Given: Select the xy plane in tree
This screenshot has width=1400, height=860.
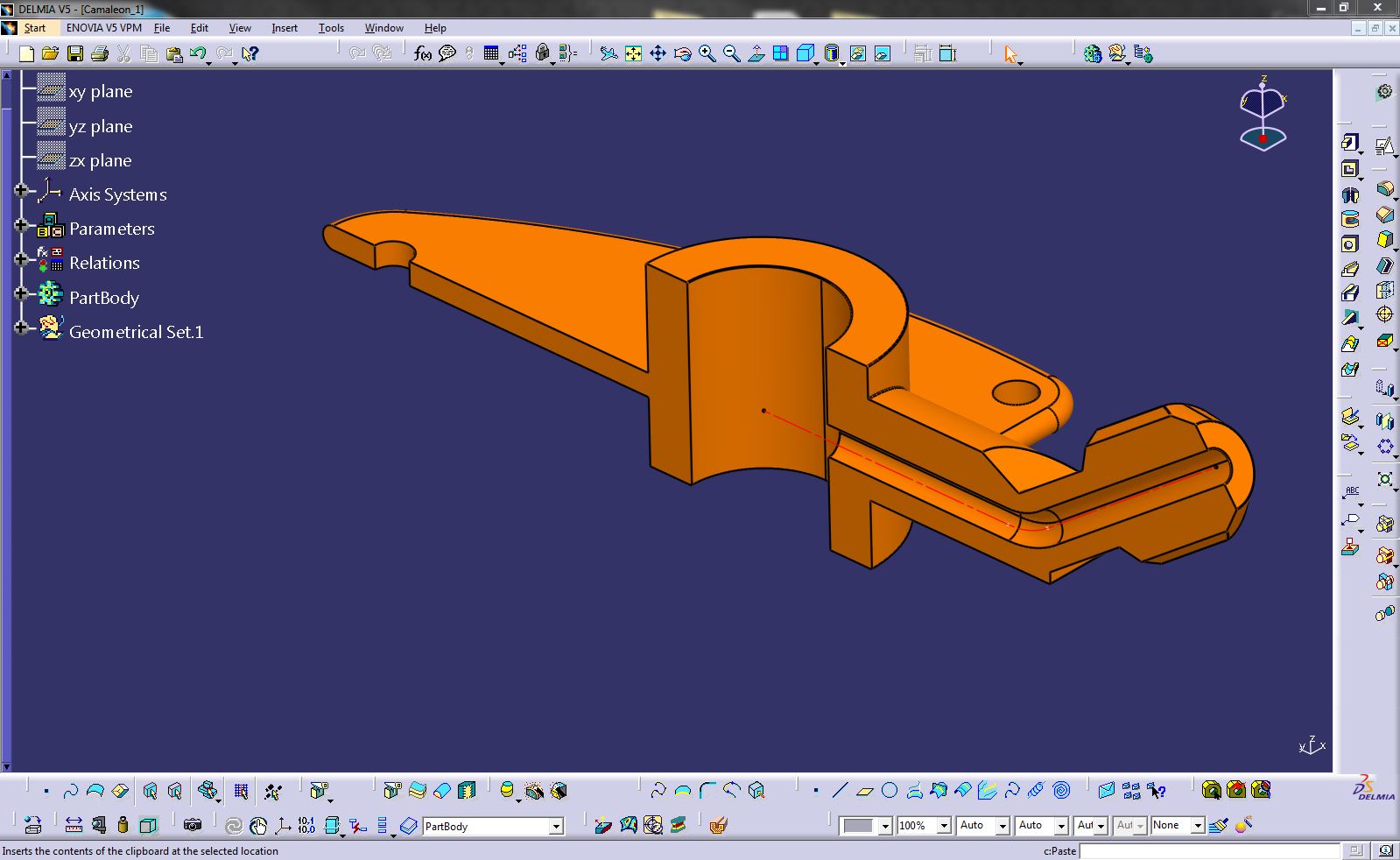Looking at the screenshot, I should [101, 91].
